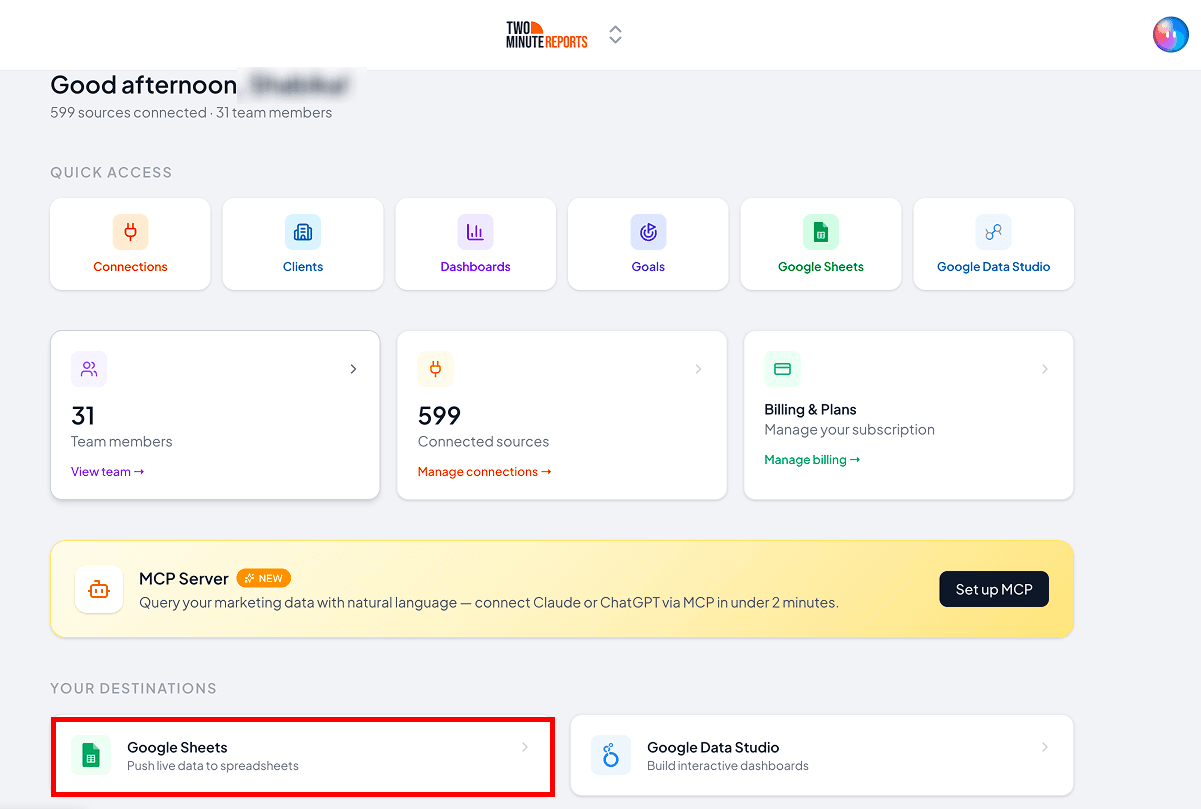
Task: Follow the Manage billing link
Action: [813, 460]
